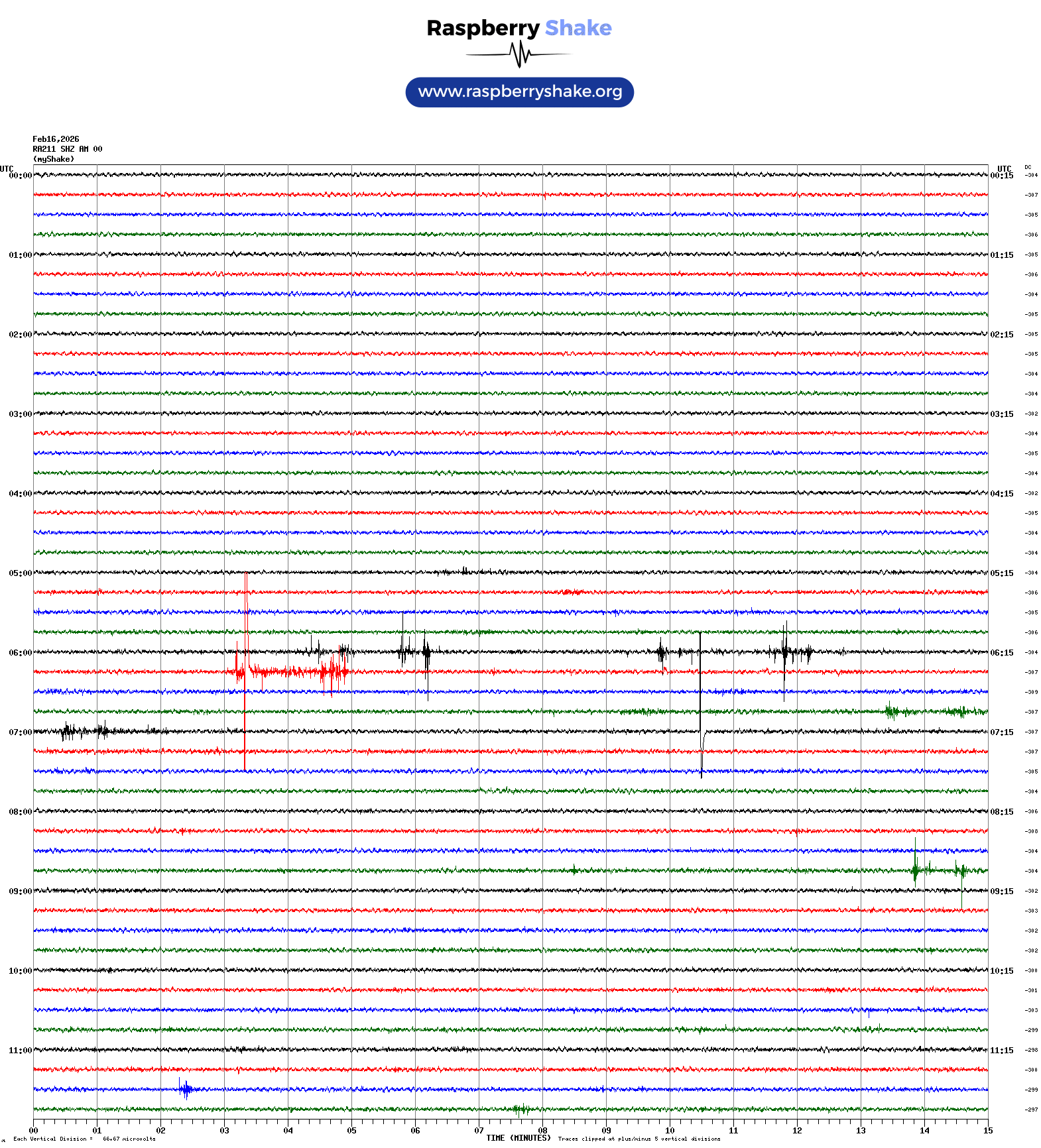1041x1148 pixels.
Task: Click the DC column header at top right
Action: (x=1028, y=168)
